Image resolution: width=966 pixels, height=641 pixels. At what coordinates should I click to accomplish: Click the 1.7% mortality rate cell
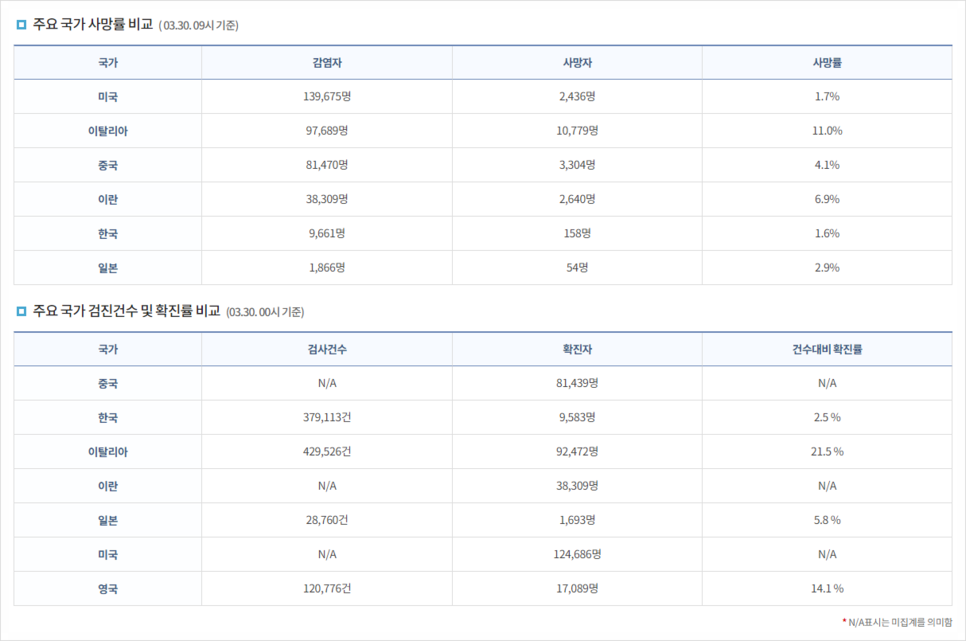[x=827, y=97]
